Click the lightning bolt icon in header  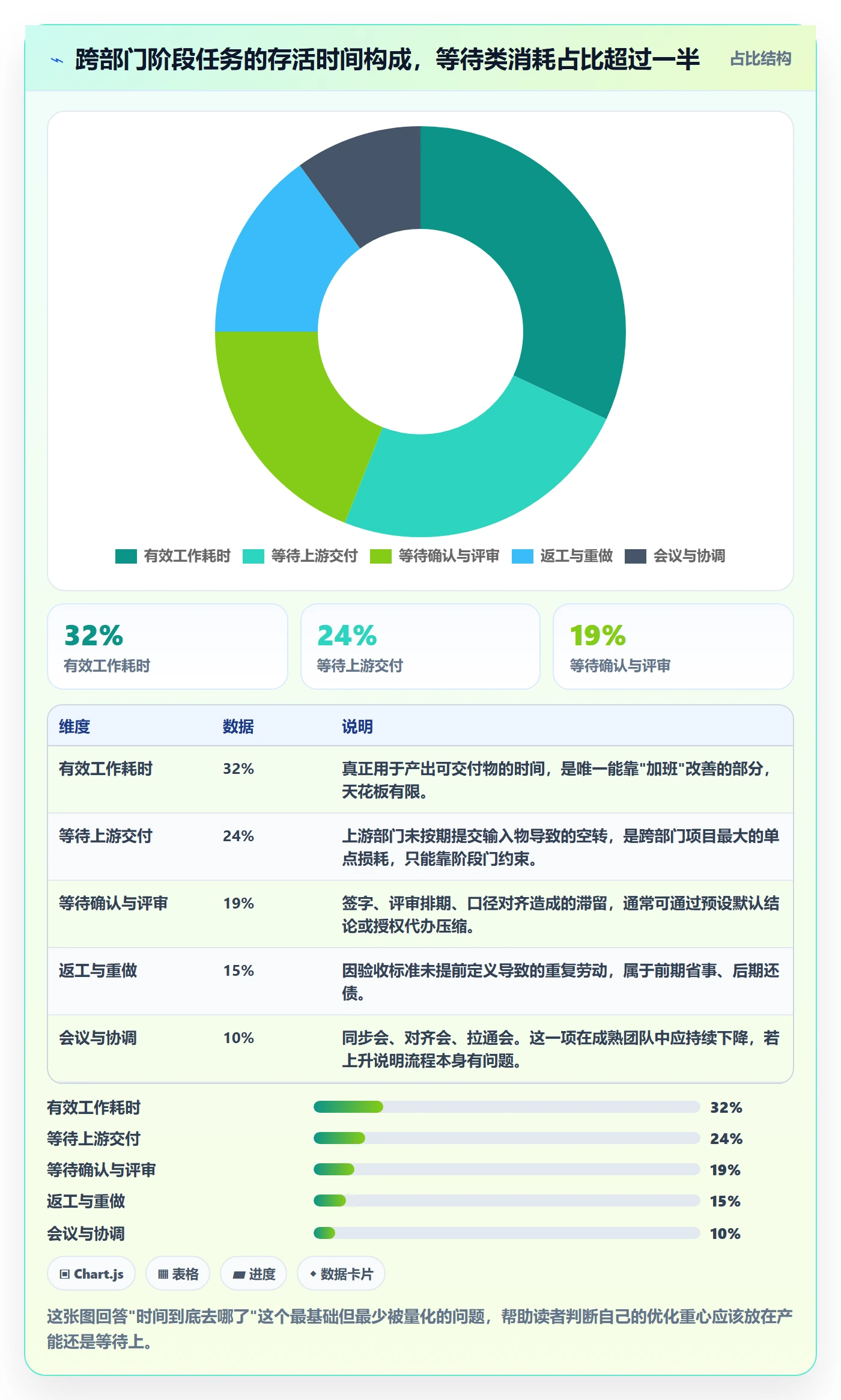(x=57, y=59)
